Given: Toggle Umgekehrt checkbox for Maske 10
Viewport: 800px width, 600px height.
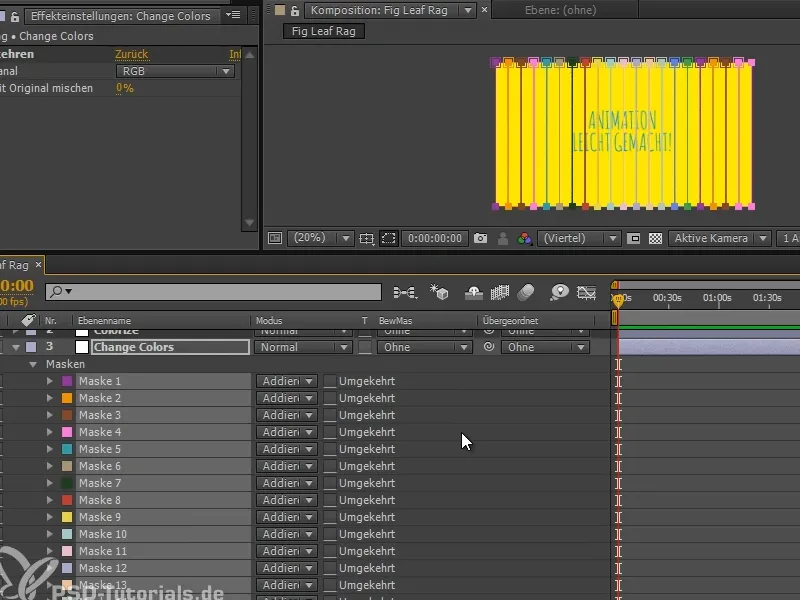Looking at the screenshot, I should 330,534.
